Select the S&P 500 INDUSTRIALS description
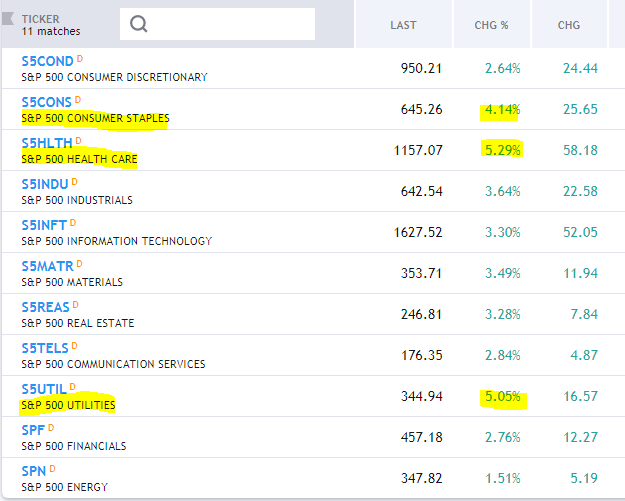This screenshot has height=501, width=625. click(x=77, y=200)
